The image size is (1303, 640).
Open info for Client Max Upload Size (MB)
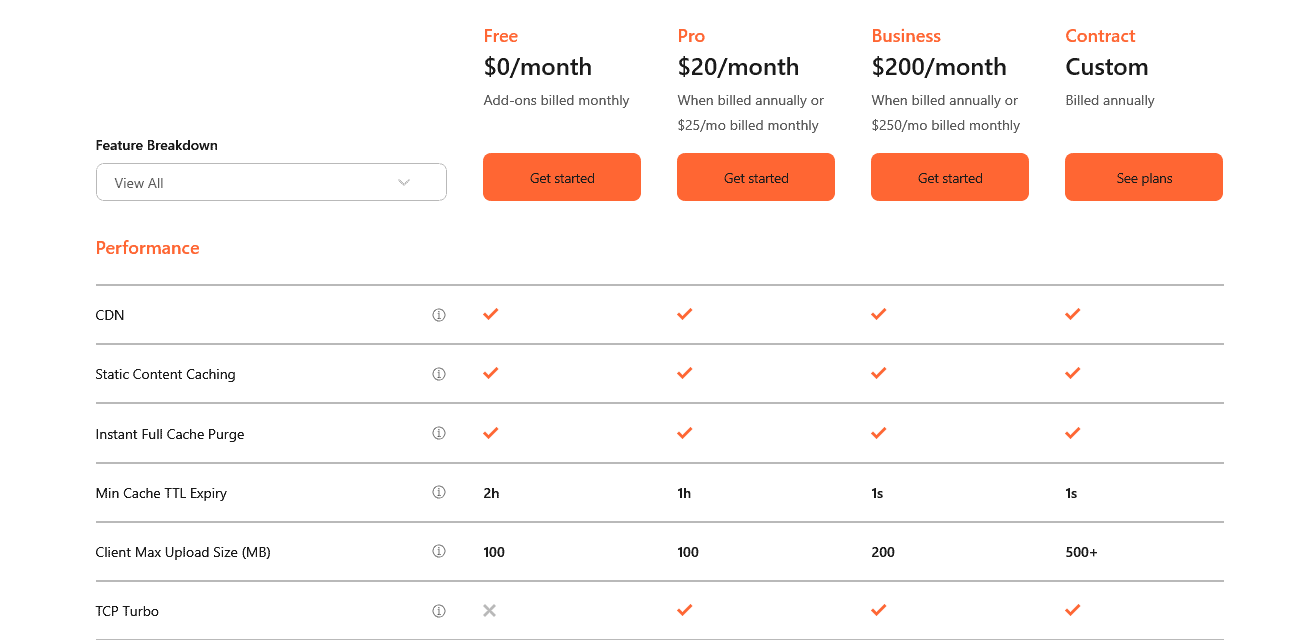[438, 551]
